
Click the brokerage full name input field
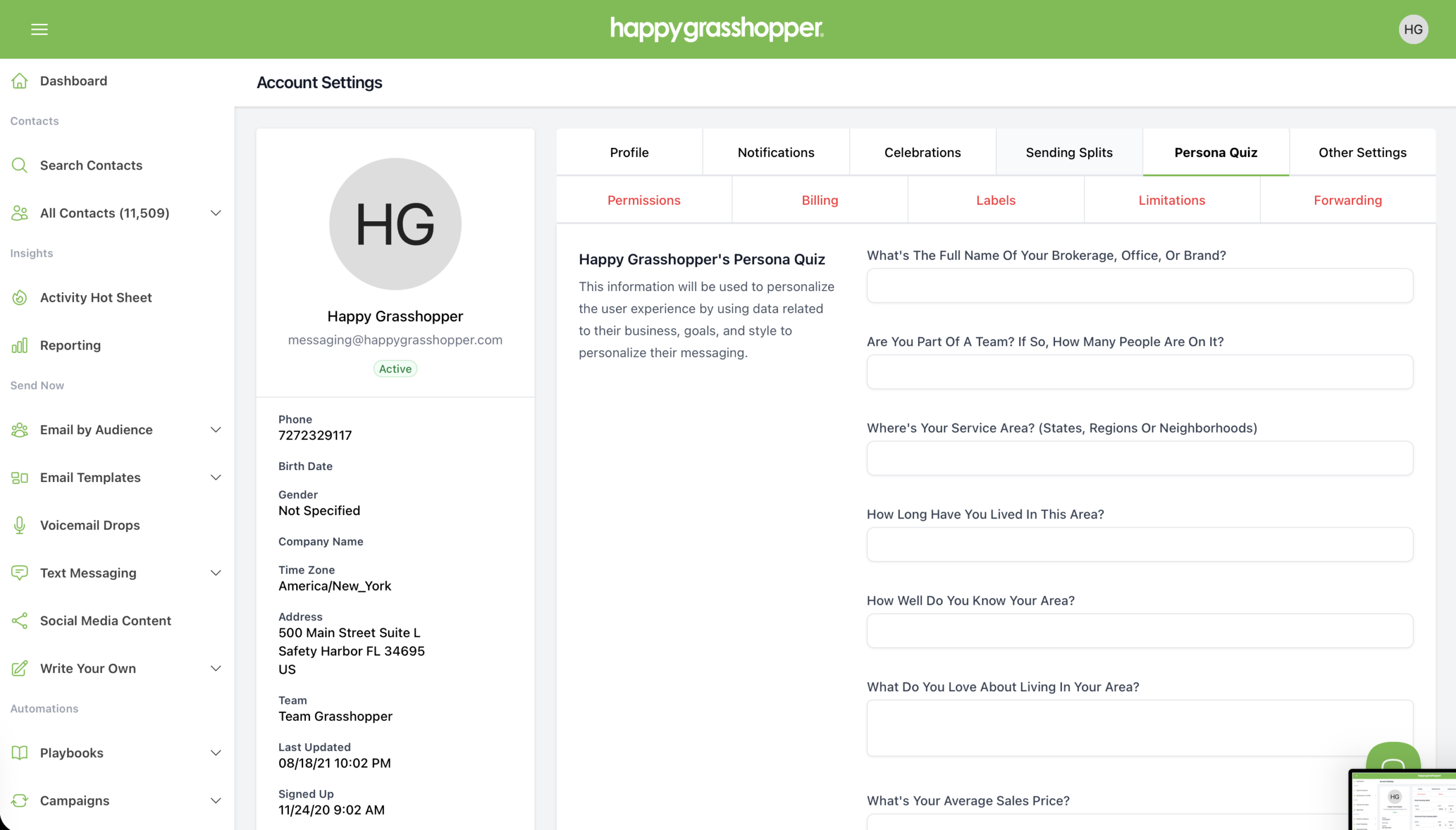coord(1139,285)
